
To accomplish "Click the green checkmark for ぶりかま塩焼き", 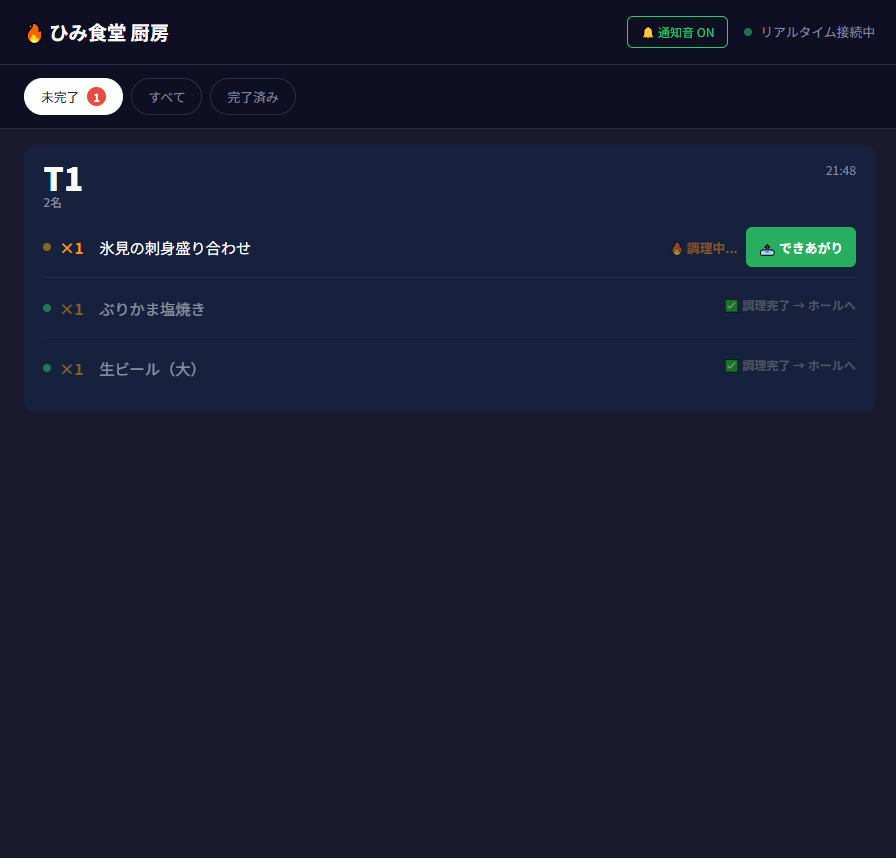I will coord(731,306).
